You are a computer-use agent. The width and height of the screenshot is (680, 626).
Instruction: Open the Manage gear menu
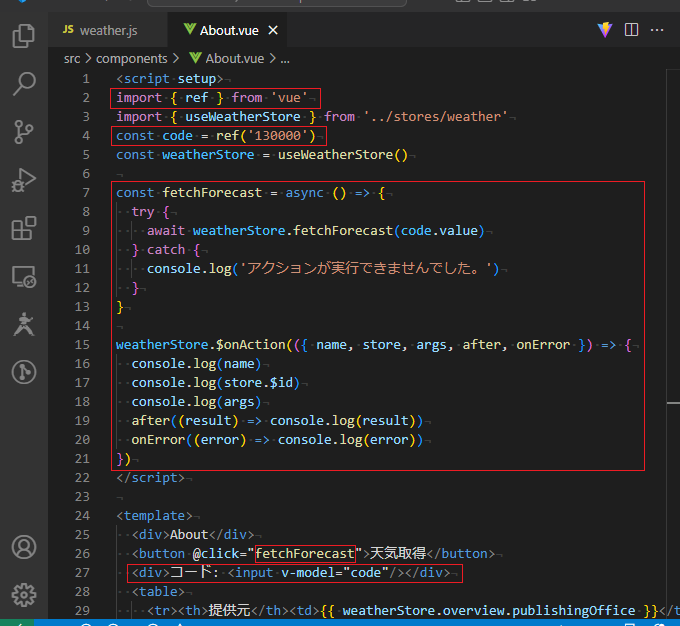(23, 595)
